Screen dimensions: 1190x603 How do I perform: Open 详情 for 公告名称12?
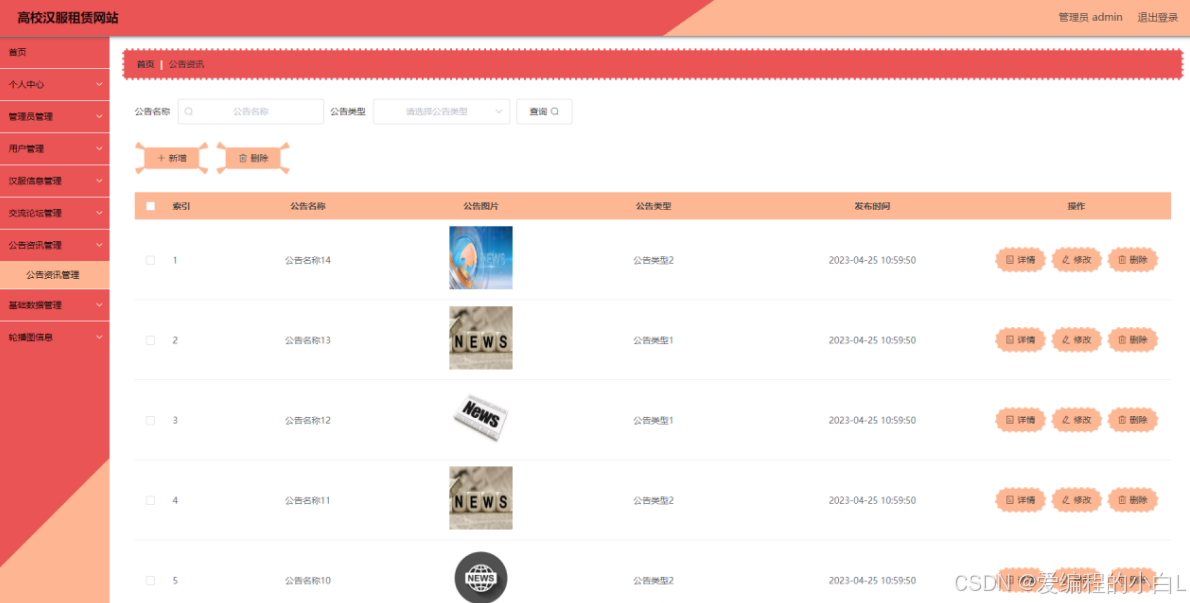click(1020, 419)
